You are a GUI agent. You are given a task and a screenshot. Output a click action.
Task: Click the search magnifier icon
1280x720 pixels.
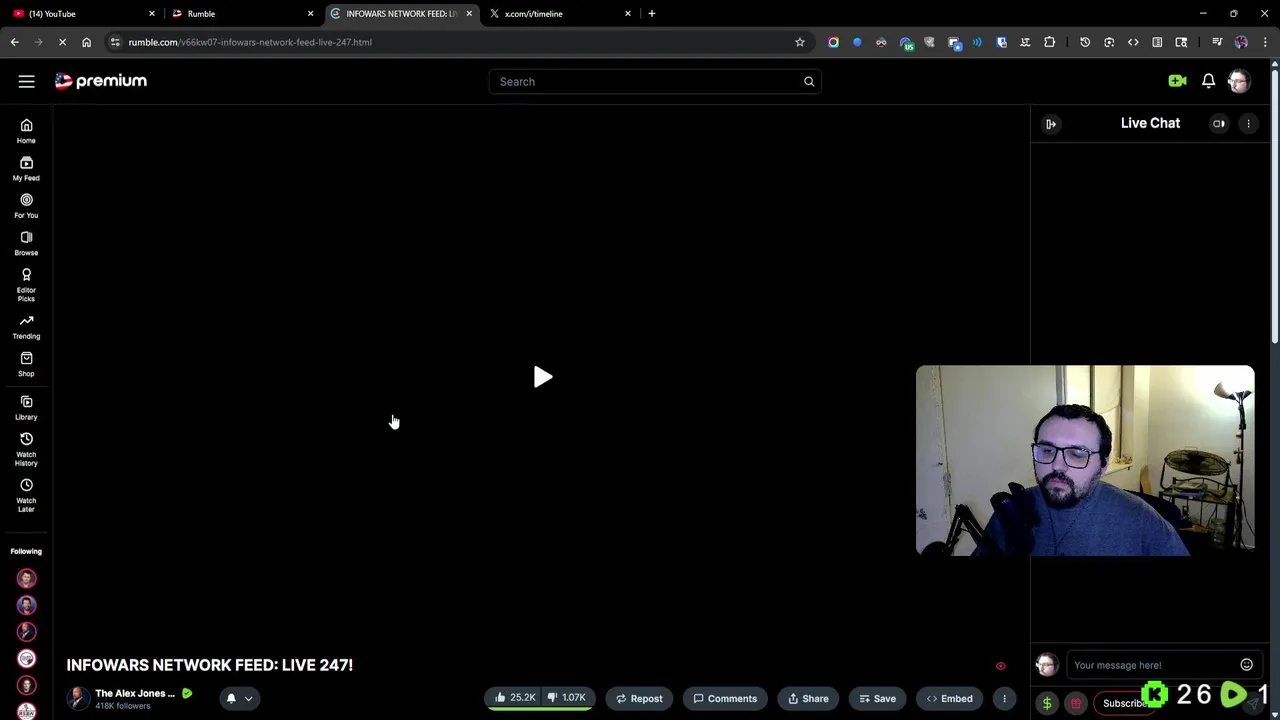809,81
